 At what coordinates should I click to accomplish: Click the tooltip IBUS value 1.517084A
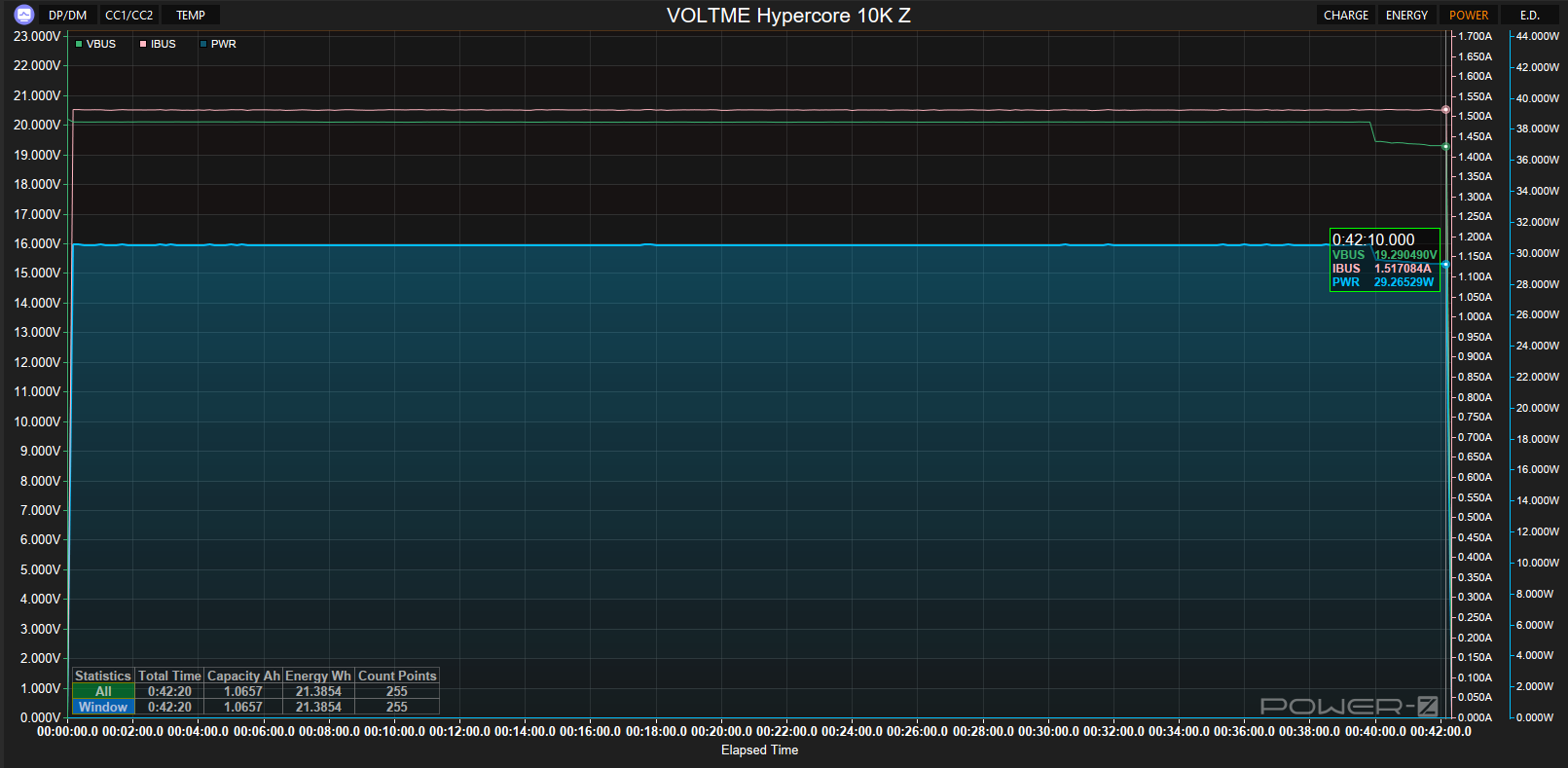coord(1403,269)
